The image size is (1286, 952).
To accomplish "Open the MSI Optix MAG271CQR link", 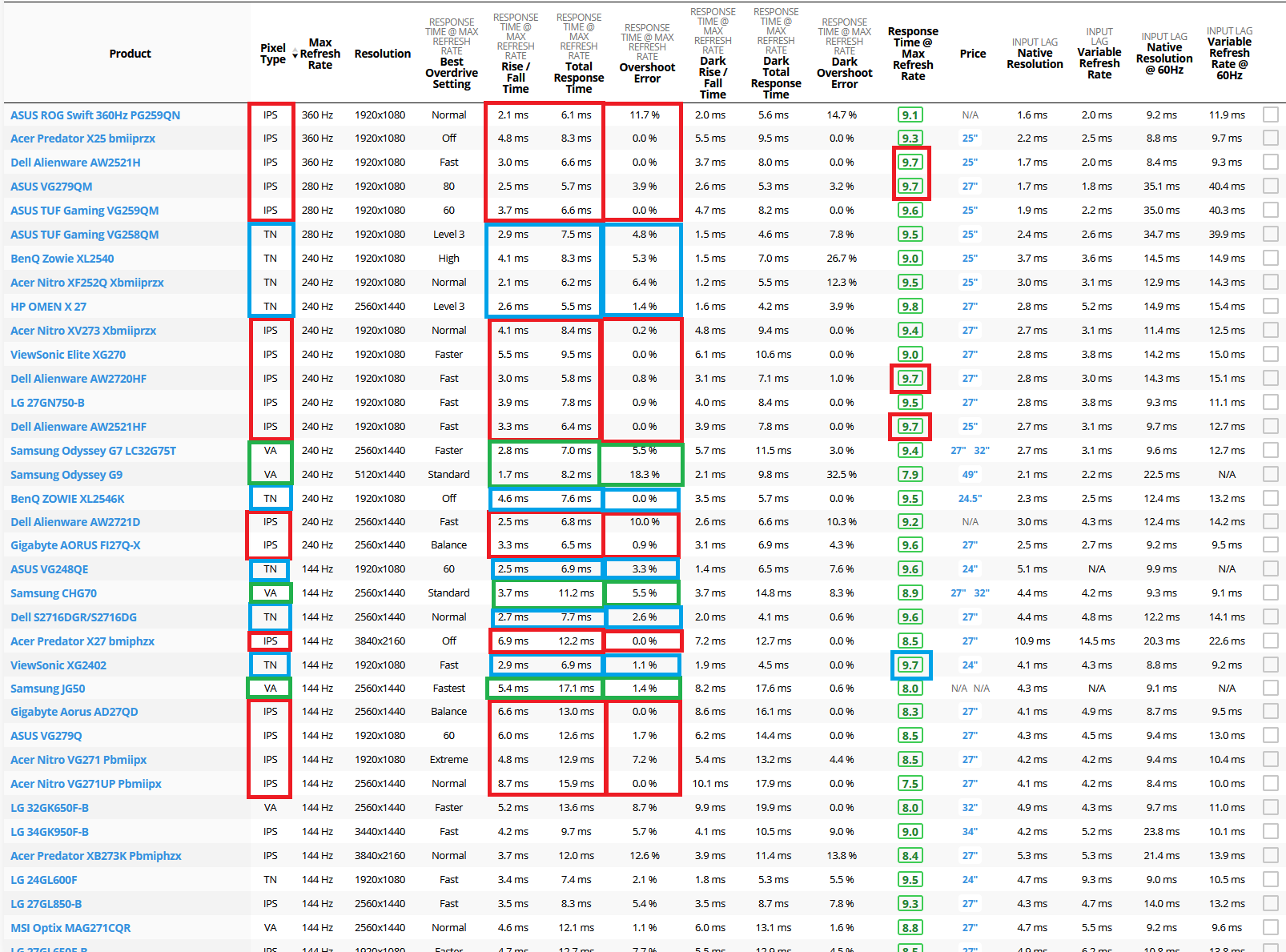I will [x=70, y=928].
